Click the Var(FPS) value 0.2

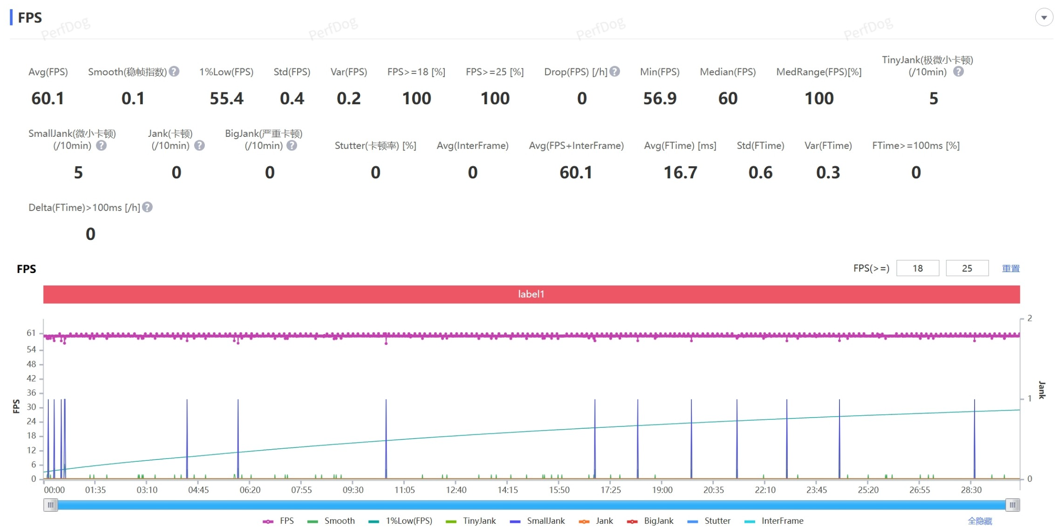click(x=349, y=98)
